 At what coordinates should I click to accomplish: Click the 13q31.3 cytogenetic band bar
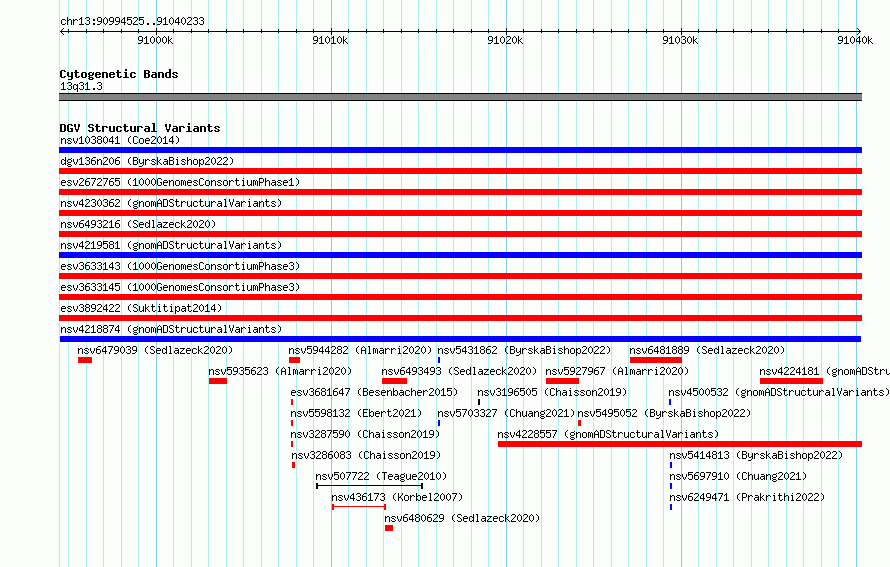pyautogui.click(x=460, y=97)
